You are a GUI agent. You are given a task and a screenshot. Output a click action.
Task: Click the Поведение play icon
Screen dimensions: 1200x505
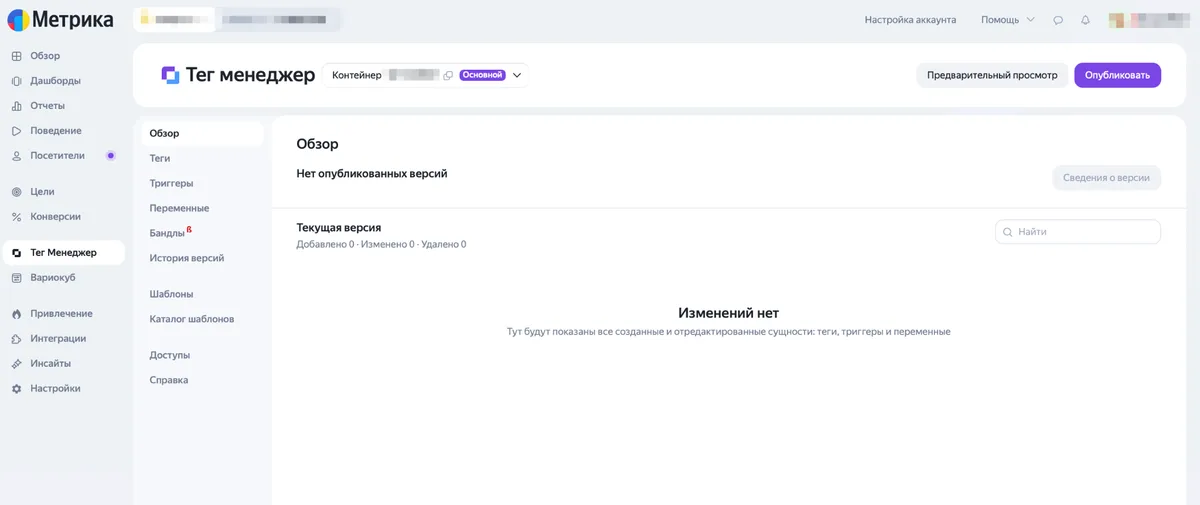16,131
